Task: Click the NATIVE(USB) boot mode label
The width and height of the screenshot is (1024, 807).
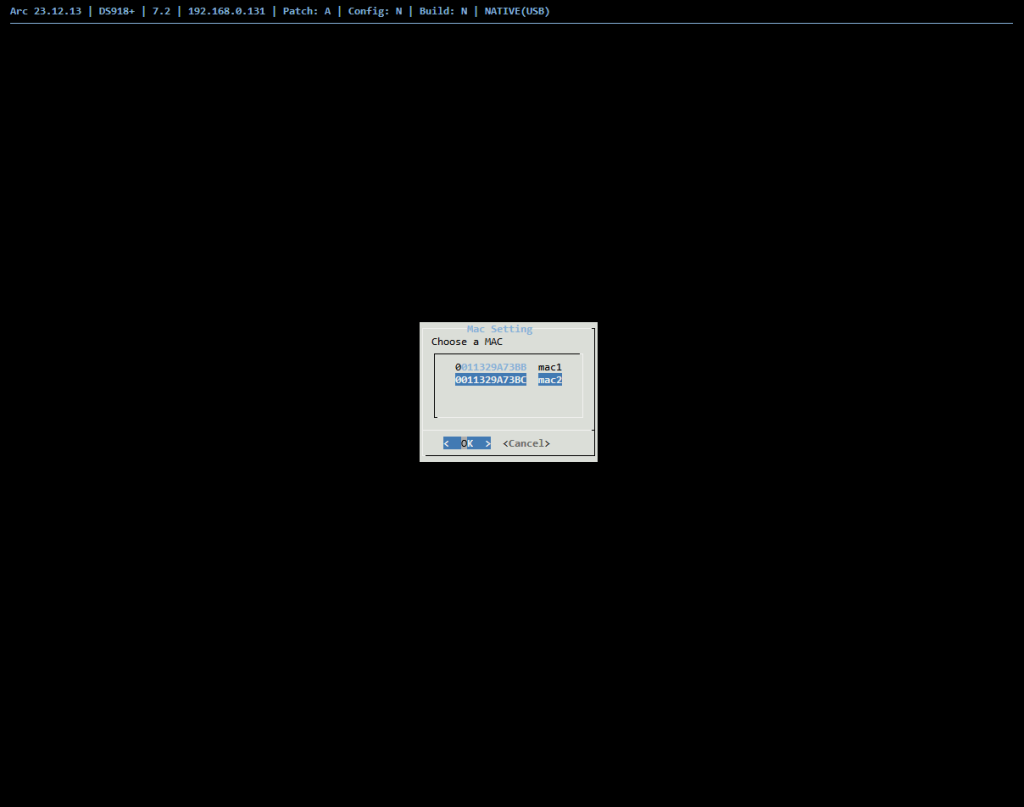Action: [x=517, y=11]
